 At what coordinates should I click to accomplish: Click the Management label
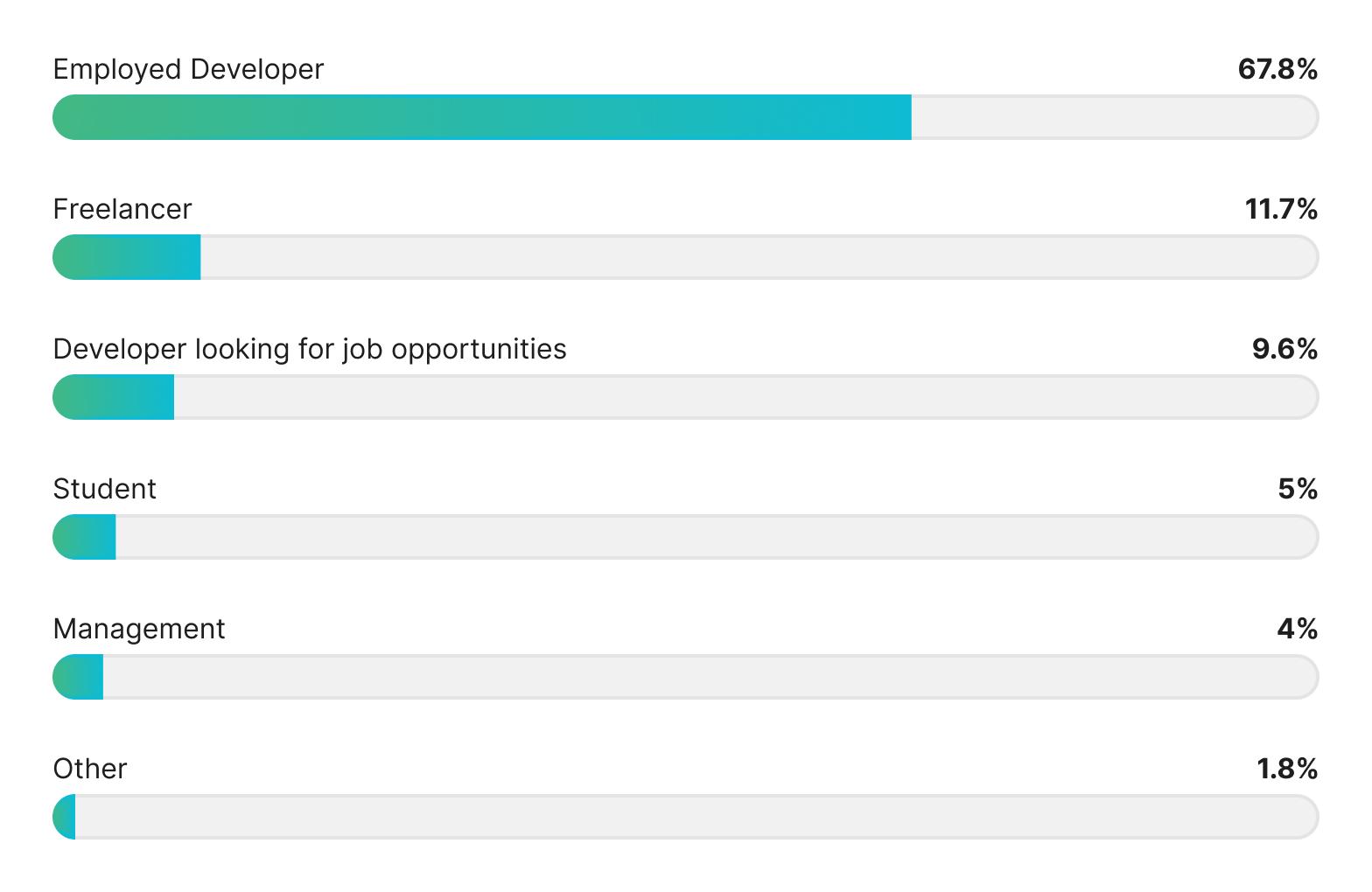139,629
